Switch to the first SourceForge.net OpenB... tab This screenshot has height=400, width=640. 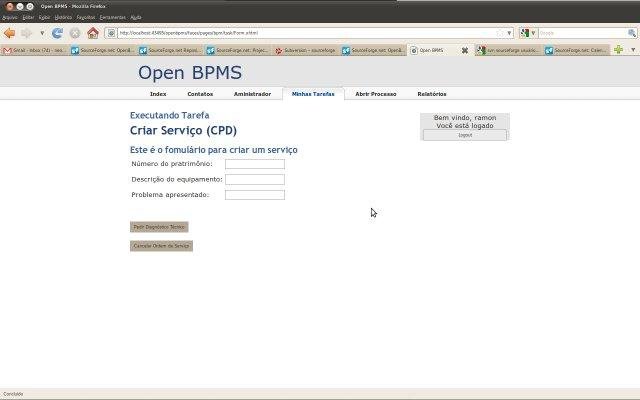tap(102, 50)
